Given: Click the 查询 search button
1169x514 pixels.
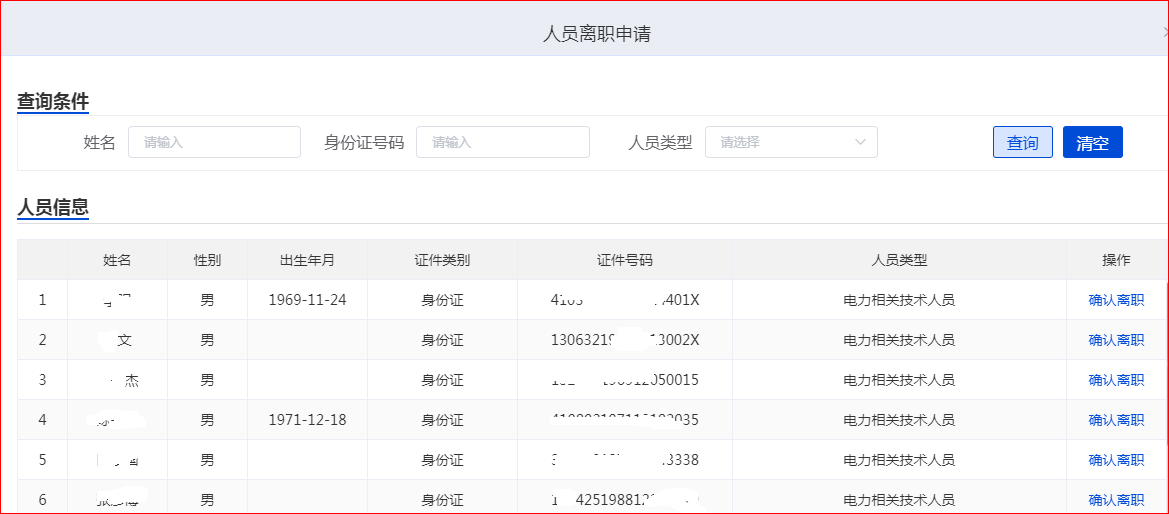Looking at the screenshot, I should pos(1022,142).
